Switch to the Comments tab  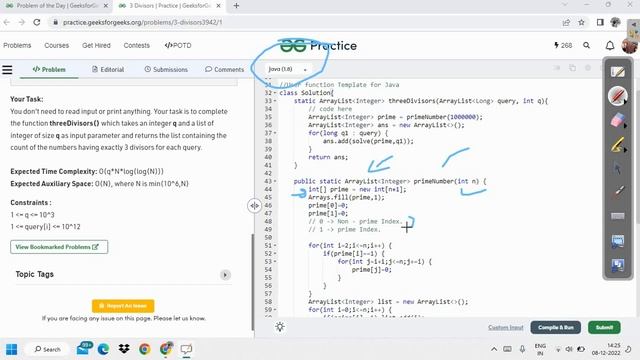pyautogui.click(x=224, y=69)
